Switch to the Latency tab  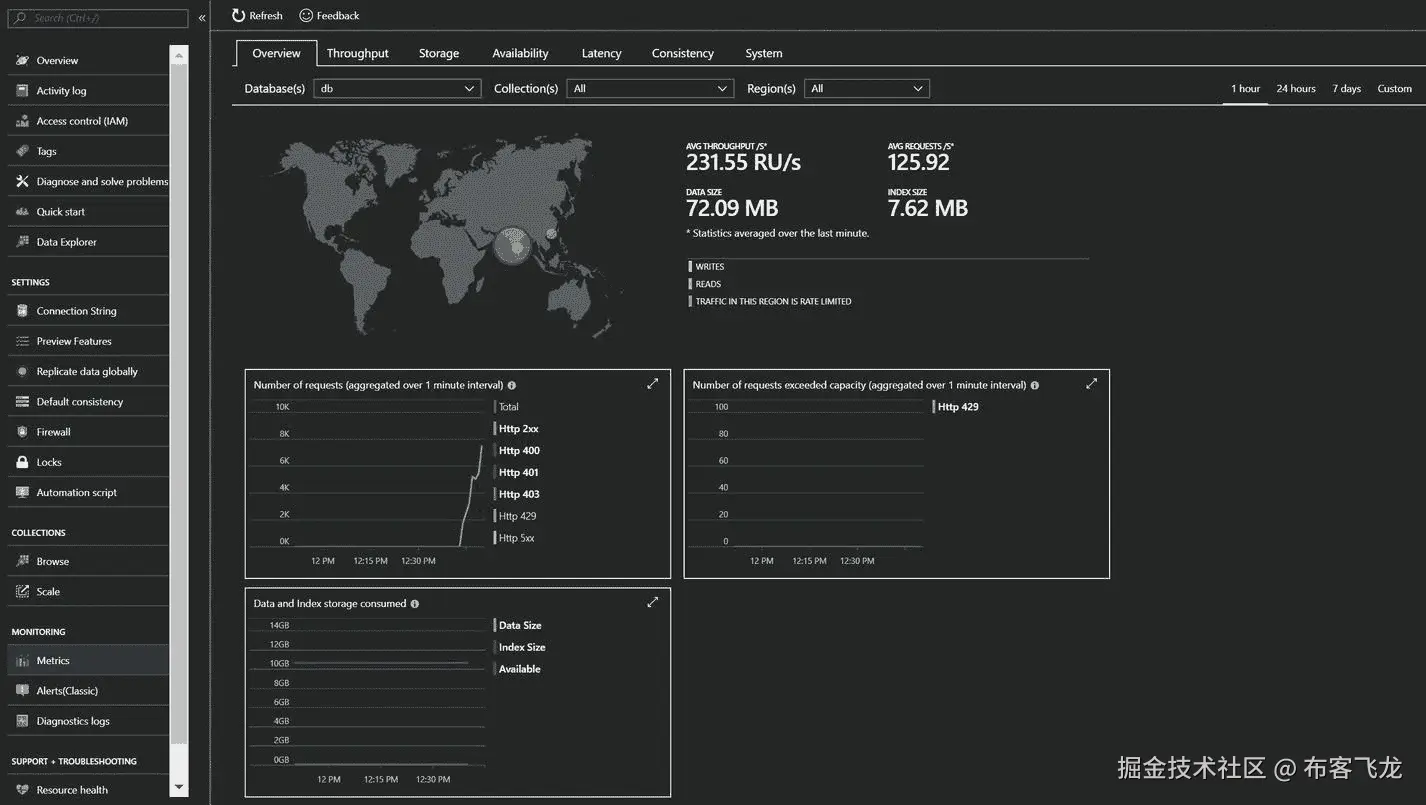click(601, 53)
